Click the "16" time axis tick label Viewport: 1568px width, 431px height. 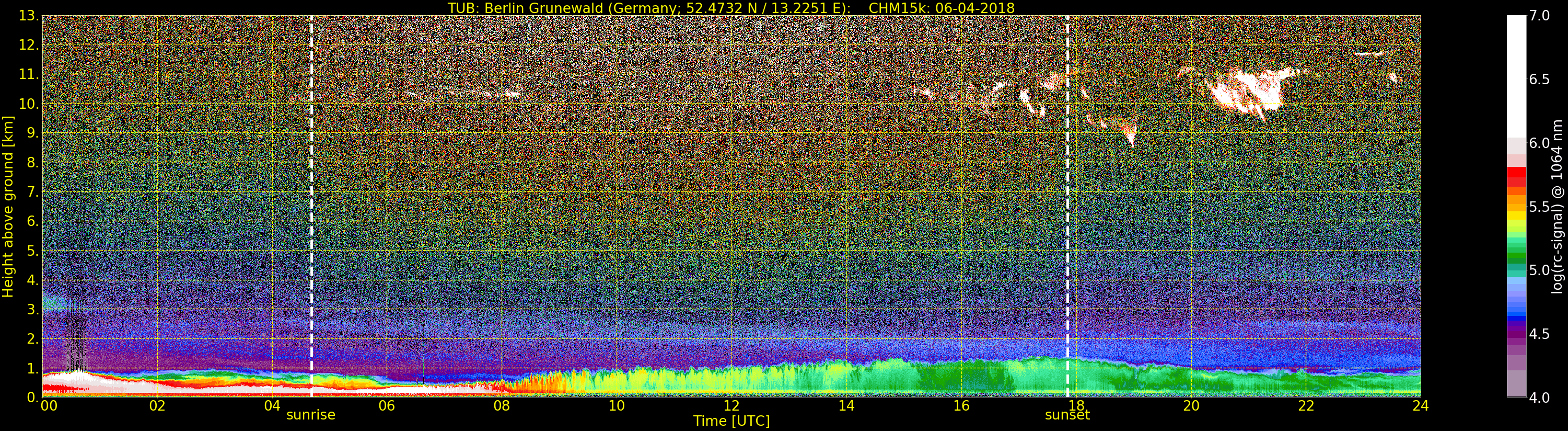961,405
